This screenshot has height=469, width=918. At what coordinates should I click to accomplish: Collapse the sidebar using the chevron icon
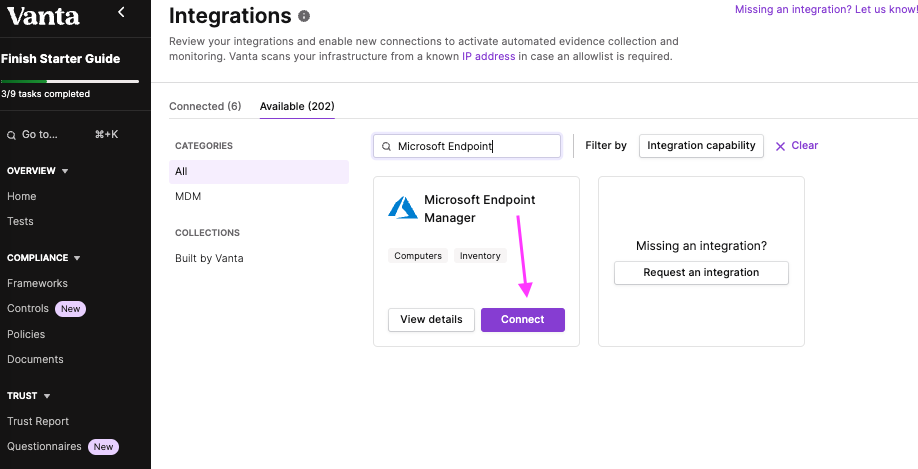[121, 12]
